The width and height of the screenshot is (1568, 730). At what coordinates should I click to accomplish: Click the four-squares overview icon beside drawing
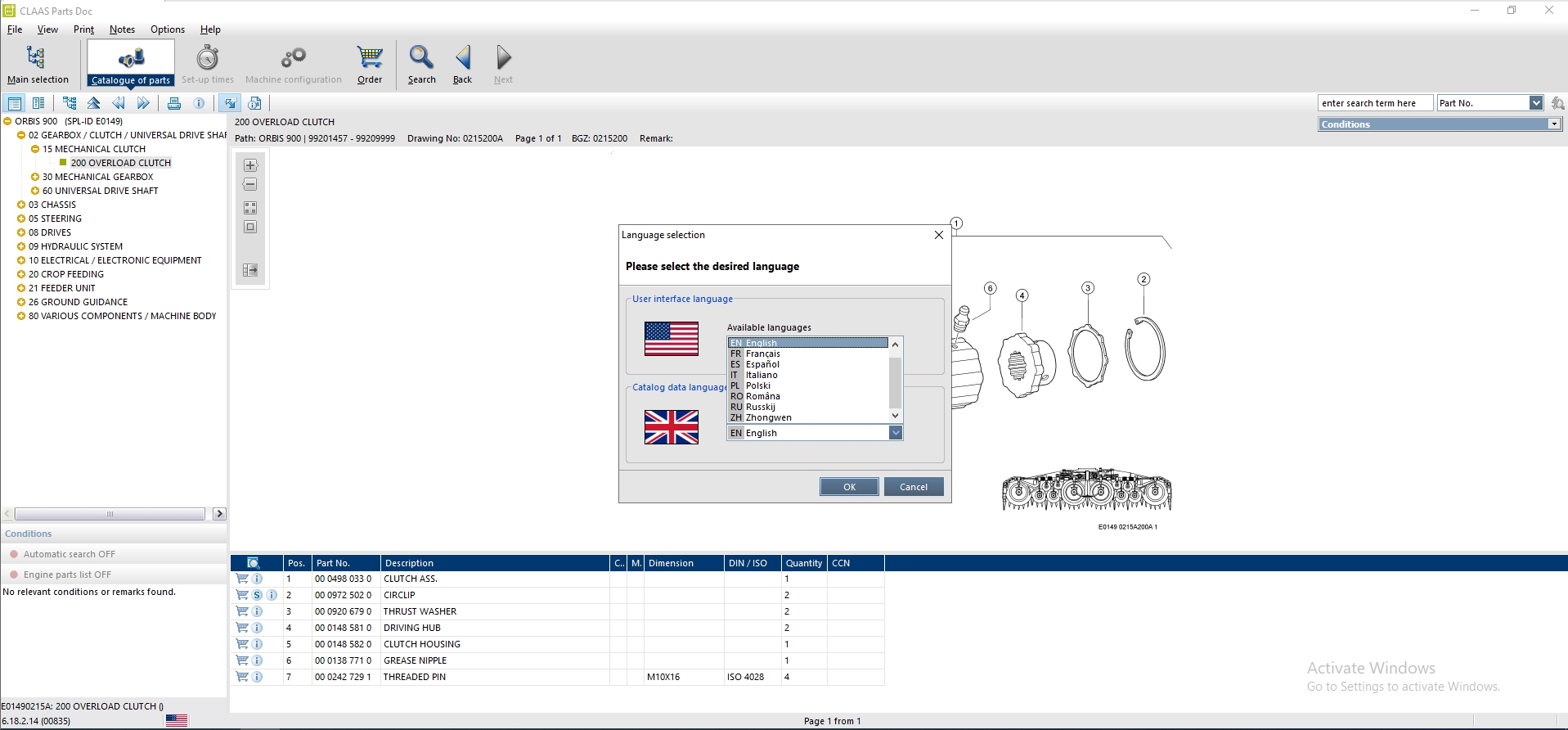[250, 208]
